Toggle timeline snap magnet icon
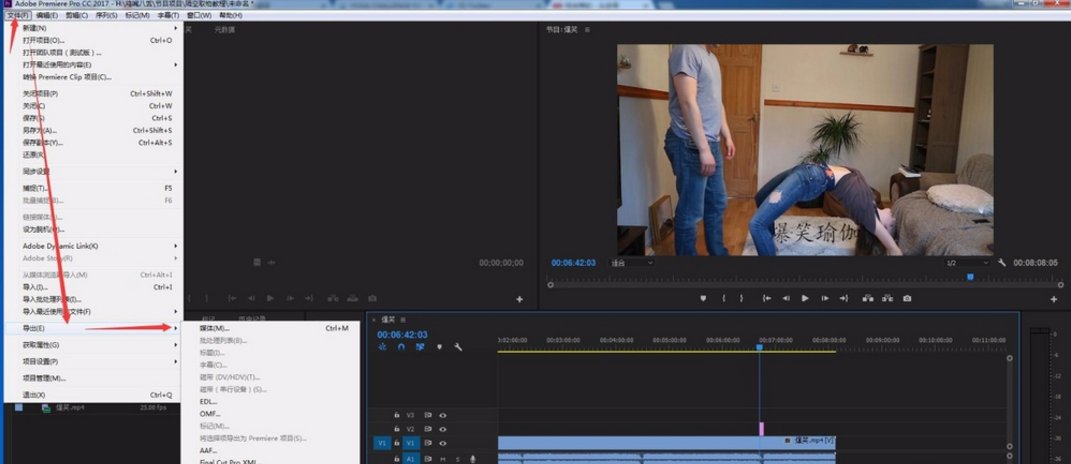This screenshot has height=464, width=1071. [401, 347]
